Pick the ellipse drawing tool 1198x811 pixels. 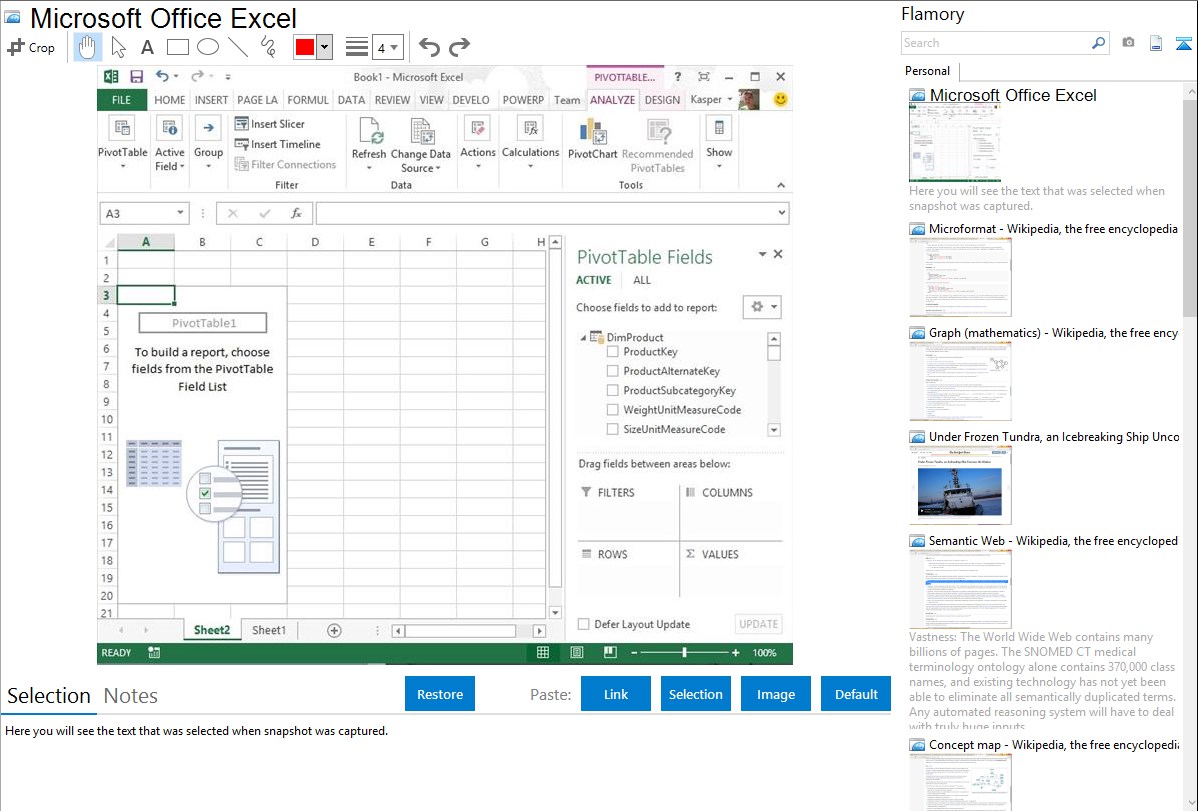click(208, 47)
